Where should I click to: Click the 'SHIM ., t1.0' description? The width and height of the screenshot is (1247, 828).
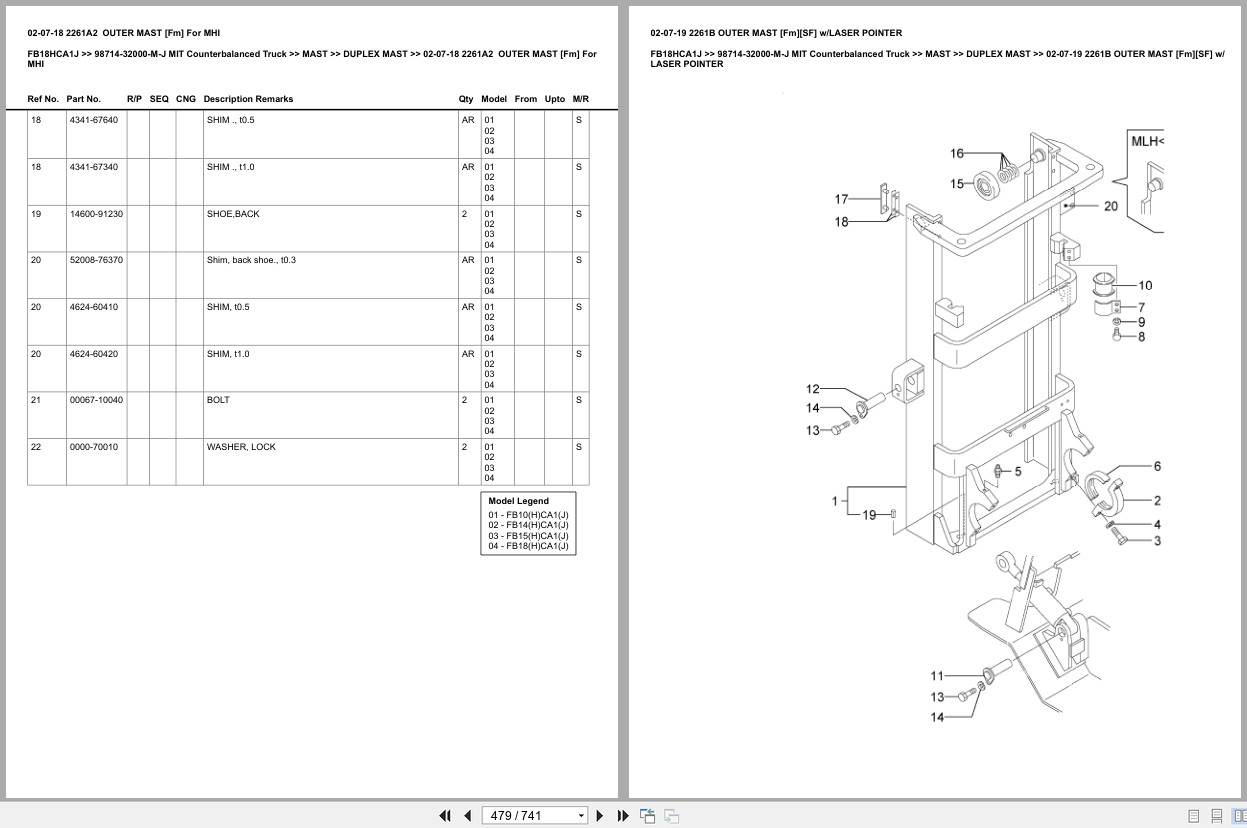(x=231, y=167)
